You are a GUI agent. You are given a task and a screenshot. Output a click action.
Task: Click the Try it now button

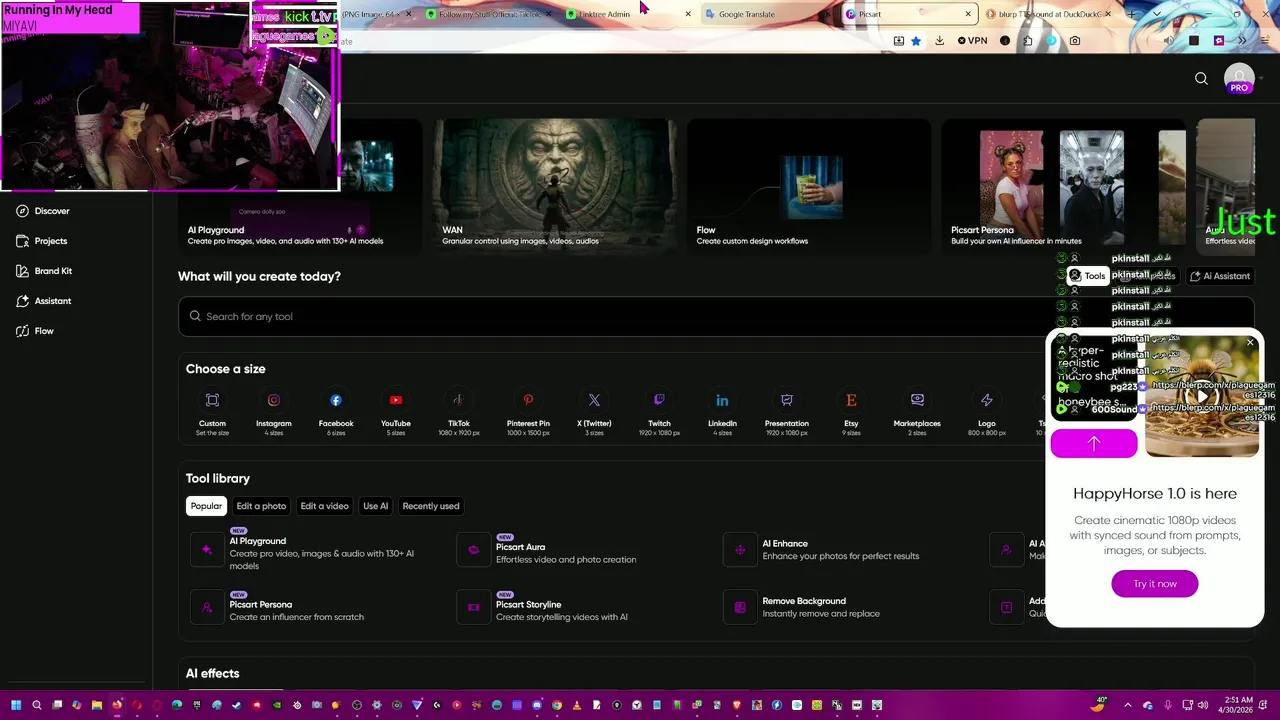pos(1155,584)
